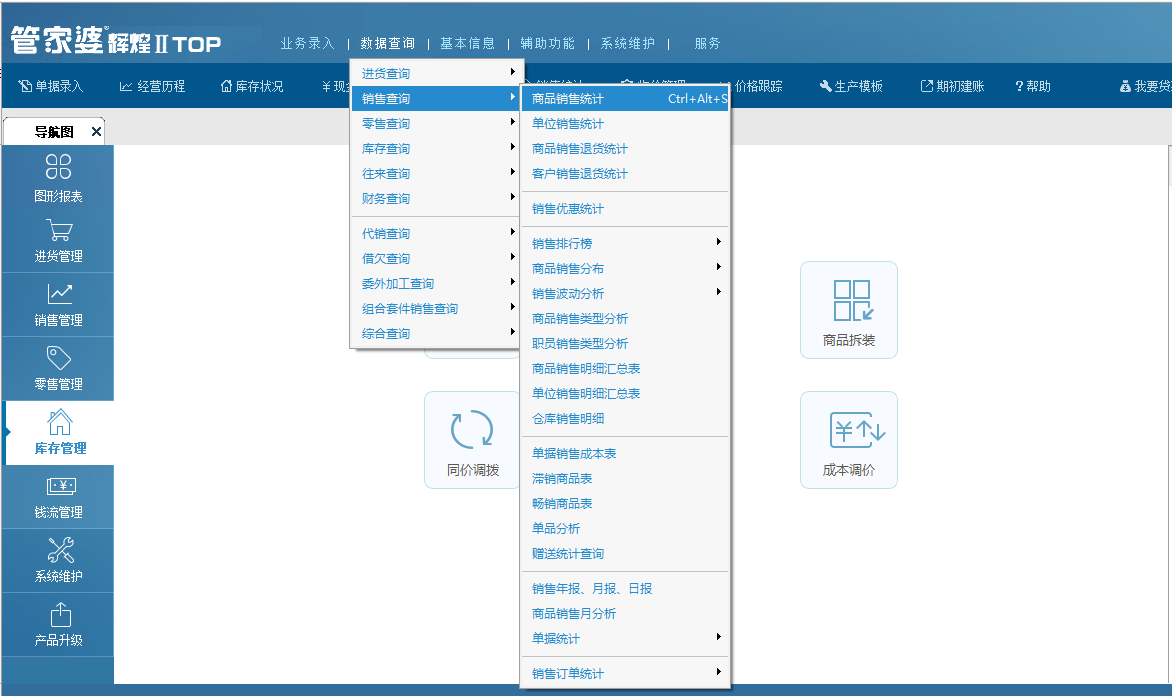Open the 同价调拨 tile
1172x696 pixels.
[x=472, y=440]
